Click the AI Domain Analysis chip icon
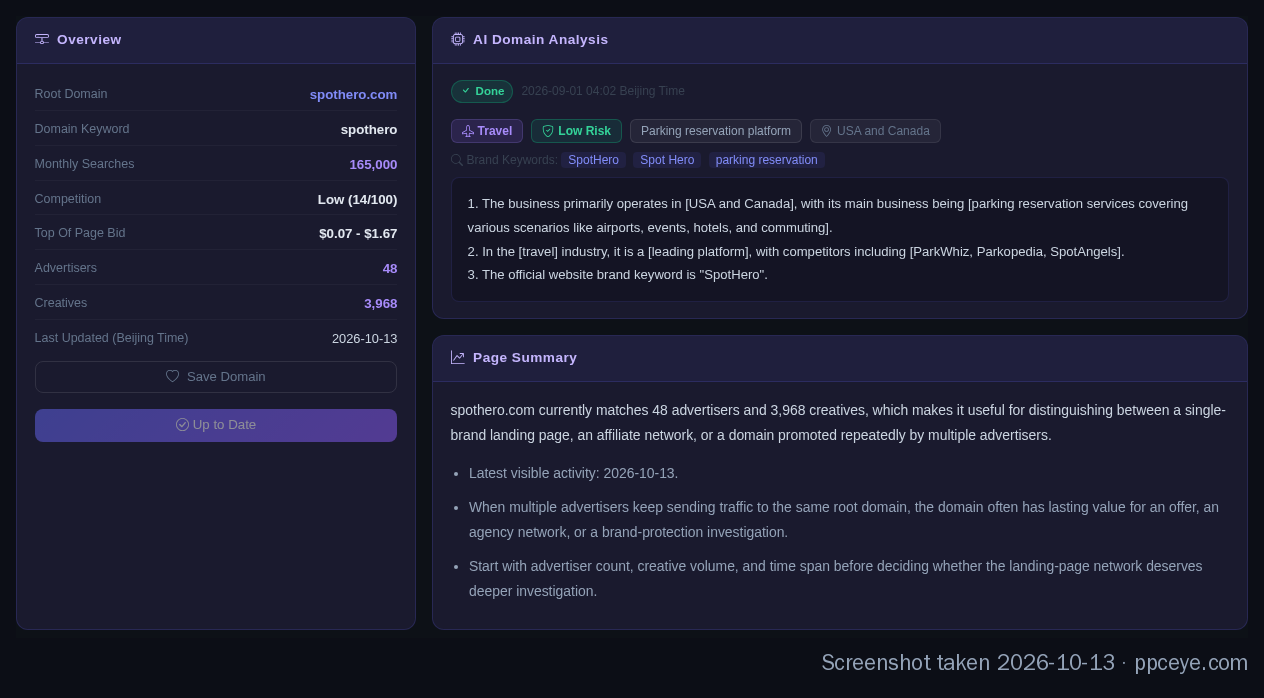The width and height of the screenshot is (1264, 698). pos(458,39)
